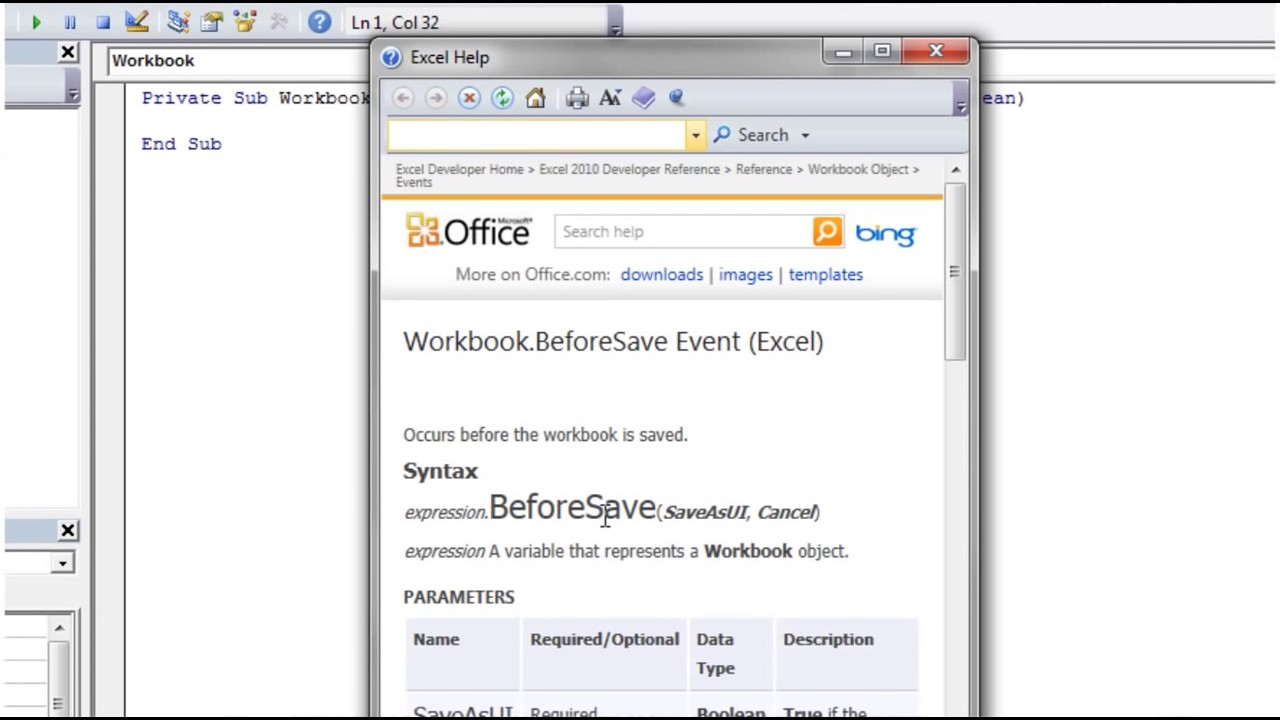Click the Reset (stop) square icon
This screenshot has height=720, width=1280.
pyautogui.click(x=103, y=22)
